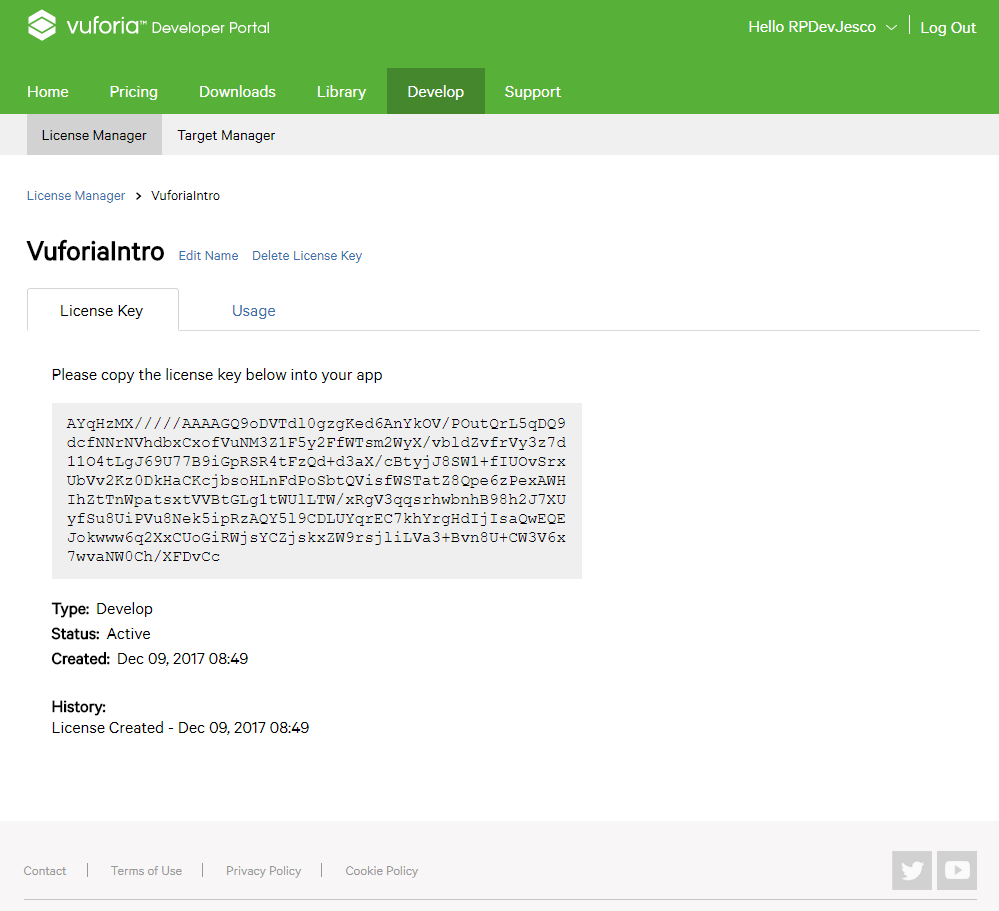Screen dimensions: 999x911
Task: Open the Cookie Policy footer link
Action: (x=382, y=871)
